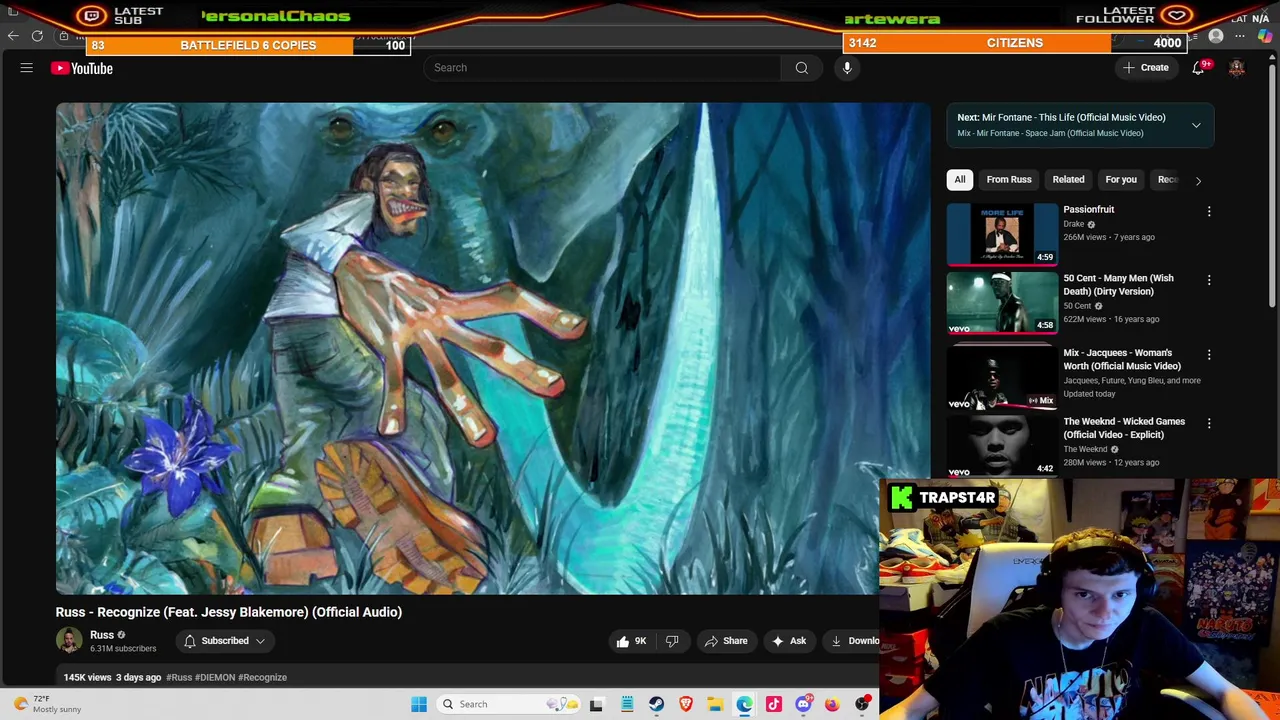Click the Wicked Games thumbnail
1280x720 pixels.
[1002, 446]
